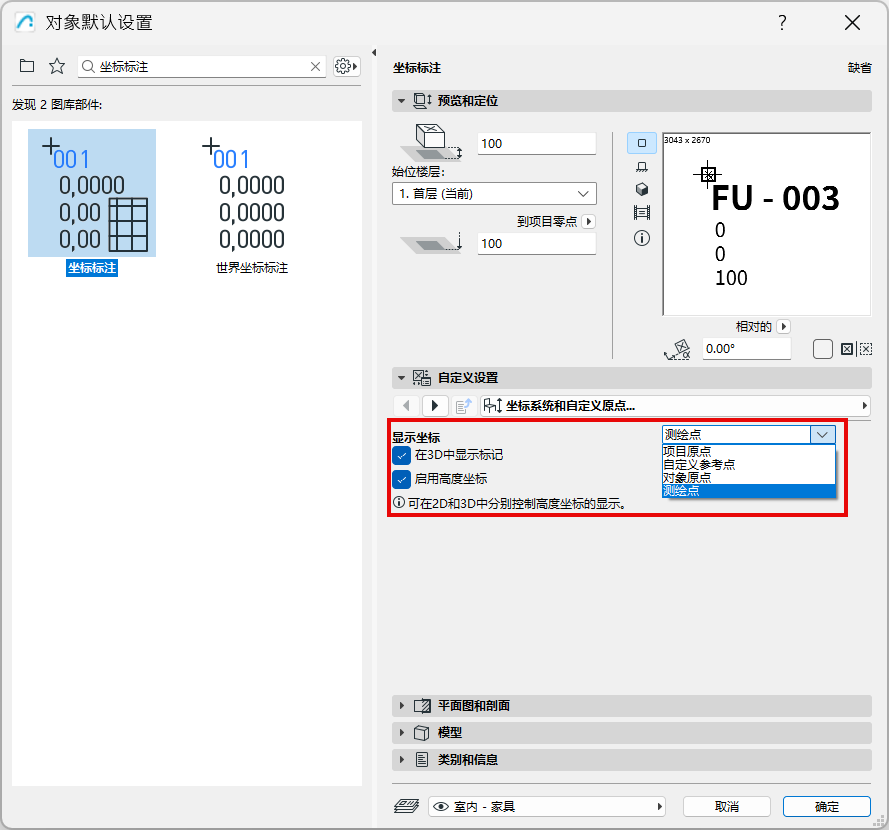The image size is (889, 830).
Task: Click the rotation angle icon
Action: (678, 350)
